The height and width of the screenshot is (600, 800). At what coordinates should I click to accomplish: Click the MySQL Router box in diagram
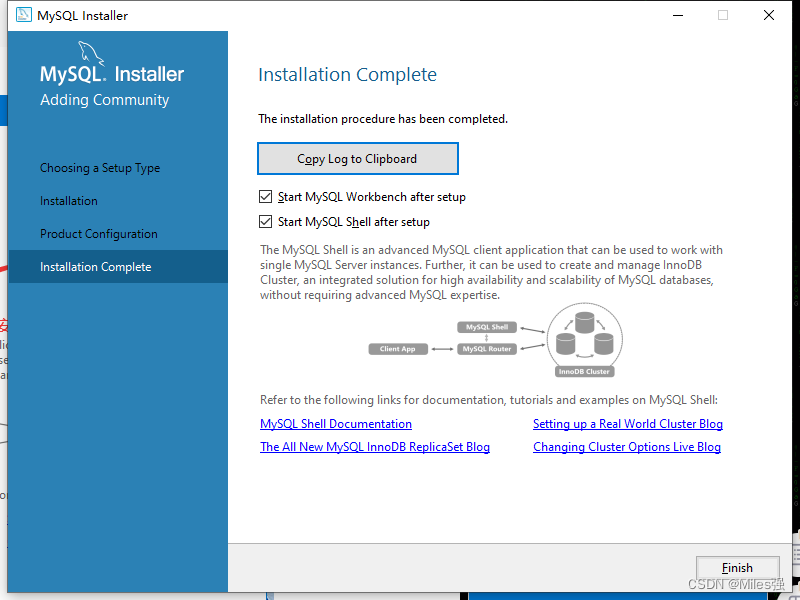pos(487,349)
